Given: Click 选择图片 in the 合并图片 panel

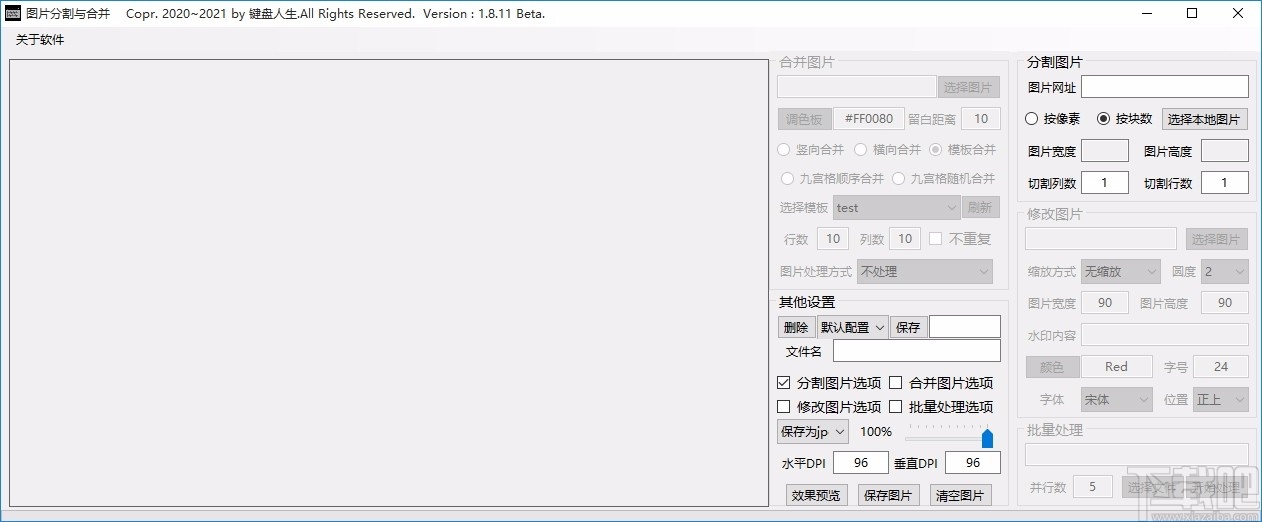Looking at the screenshot, I should pyautogui.click(x=968, y=87).
